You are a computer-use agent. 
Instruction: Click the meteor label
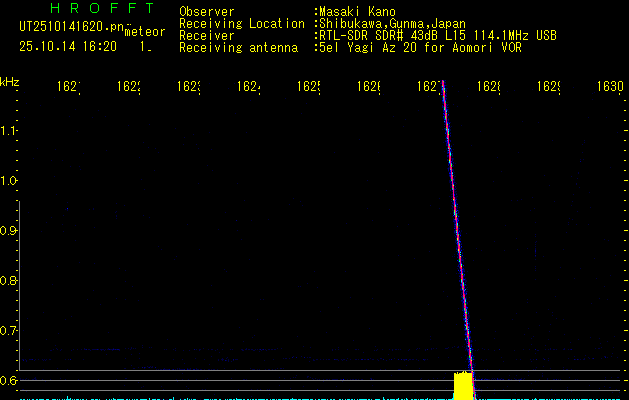[145, 32]
